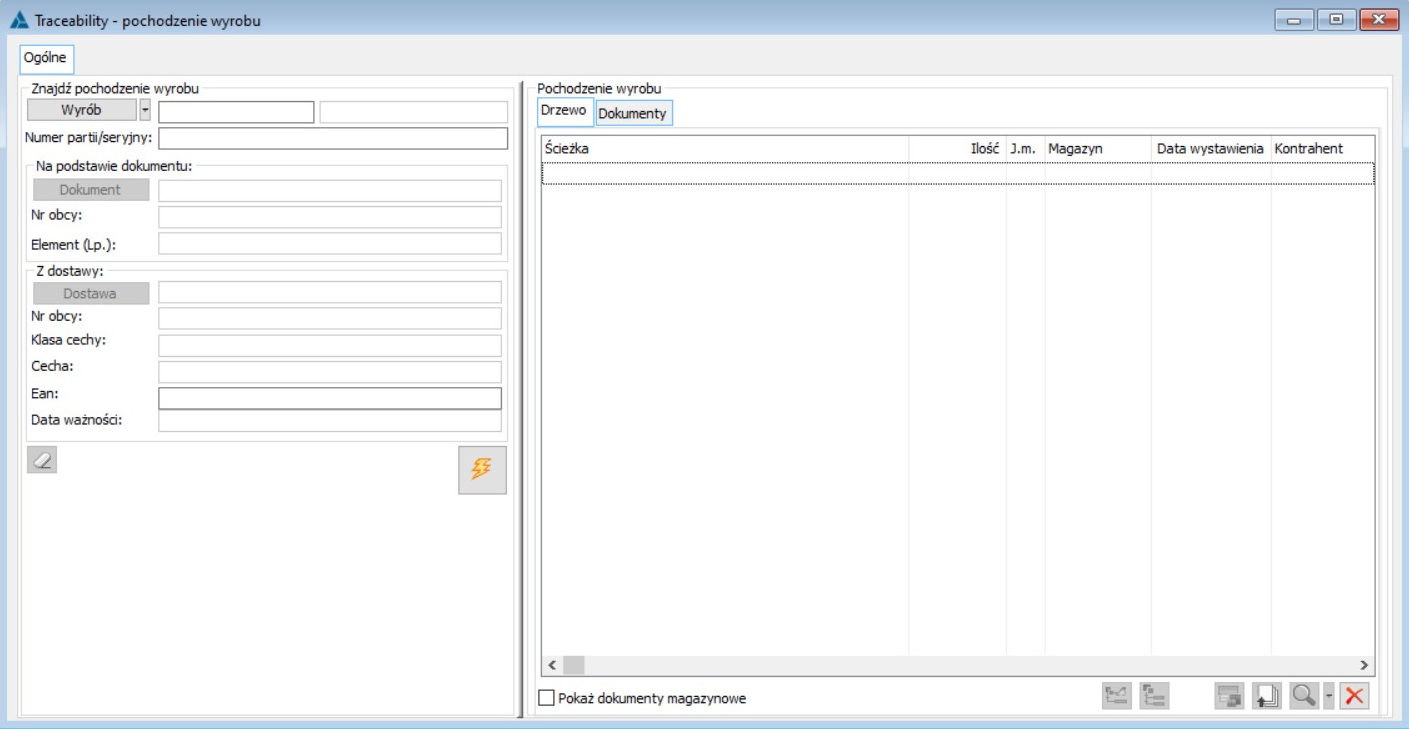
Task: Click the Kontrahent column header
Action: coord(1322,148)
